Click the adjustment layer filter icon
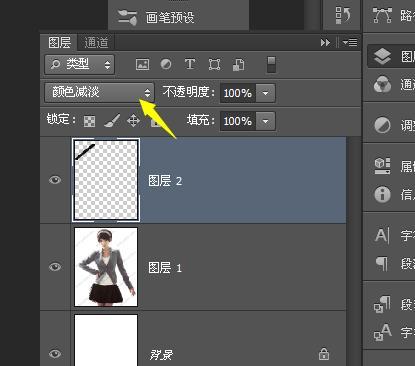The image size is (415, 366). click(x=166, y=64)
